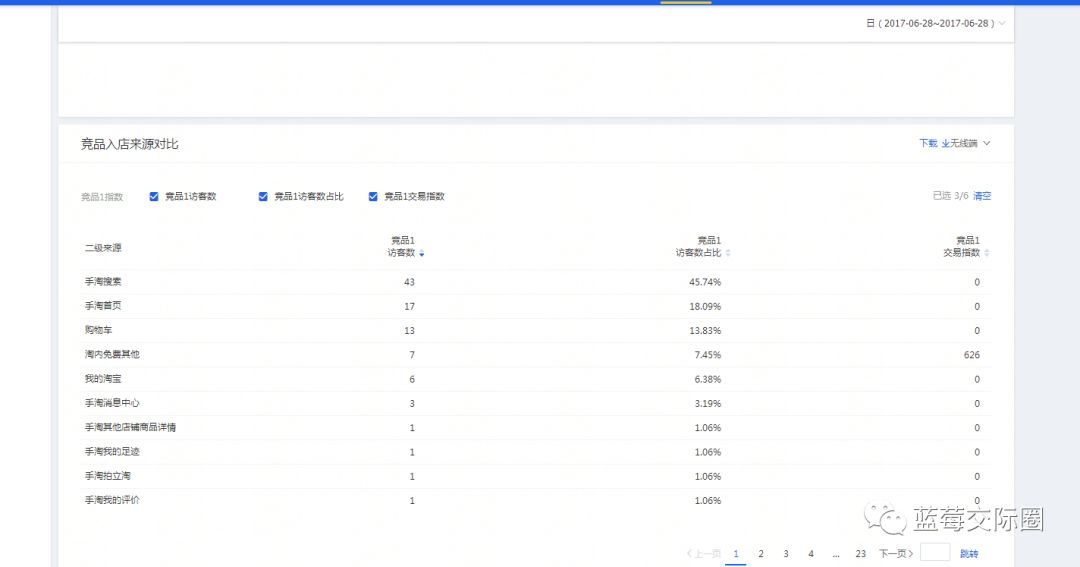The image size is (1080, 567).
Task: Select the 手淘我的足迹 source row
Action: point(536,452)
